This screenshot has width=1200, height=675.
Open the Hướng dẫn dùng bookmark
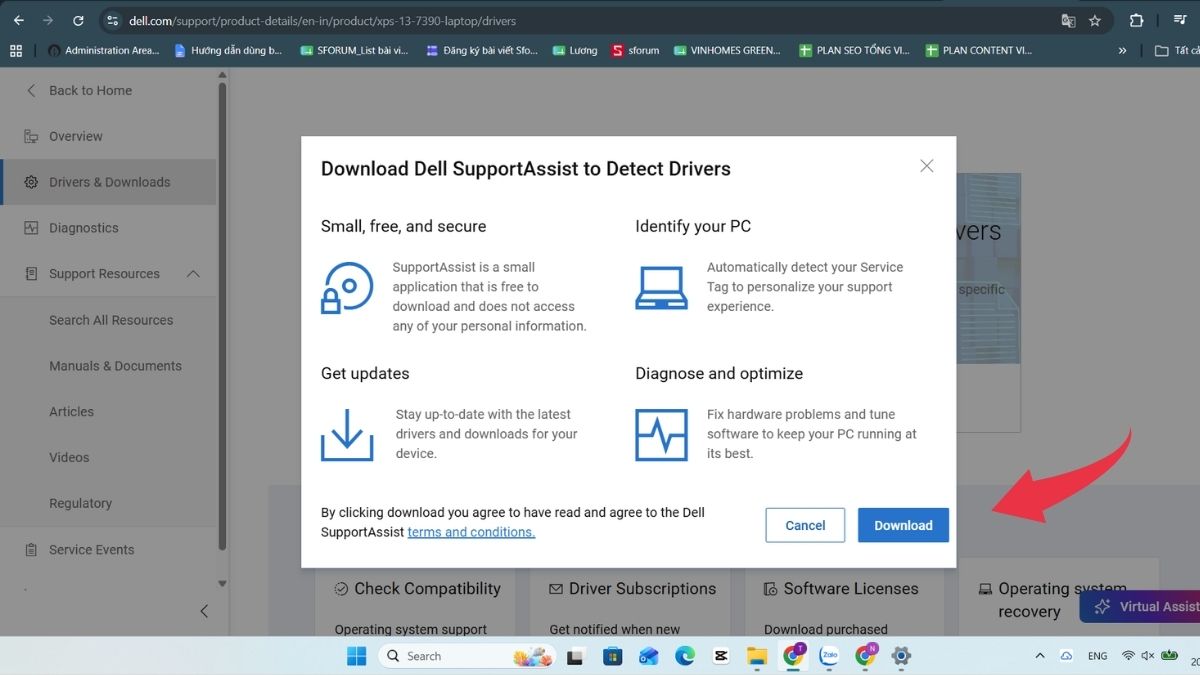228,50
